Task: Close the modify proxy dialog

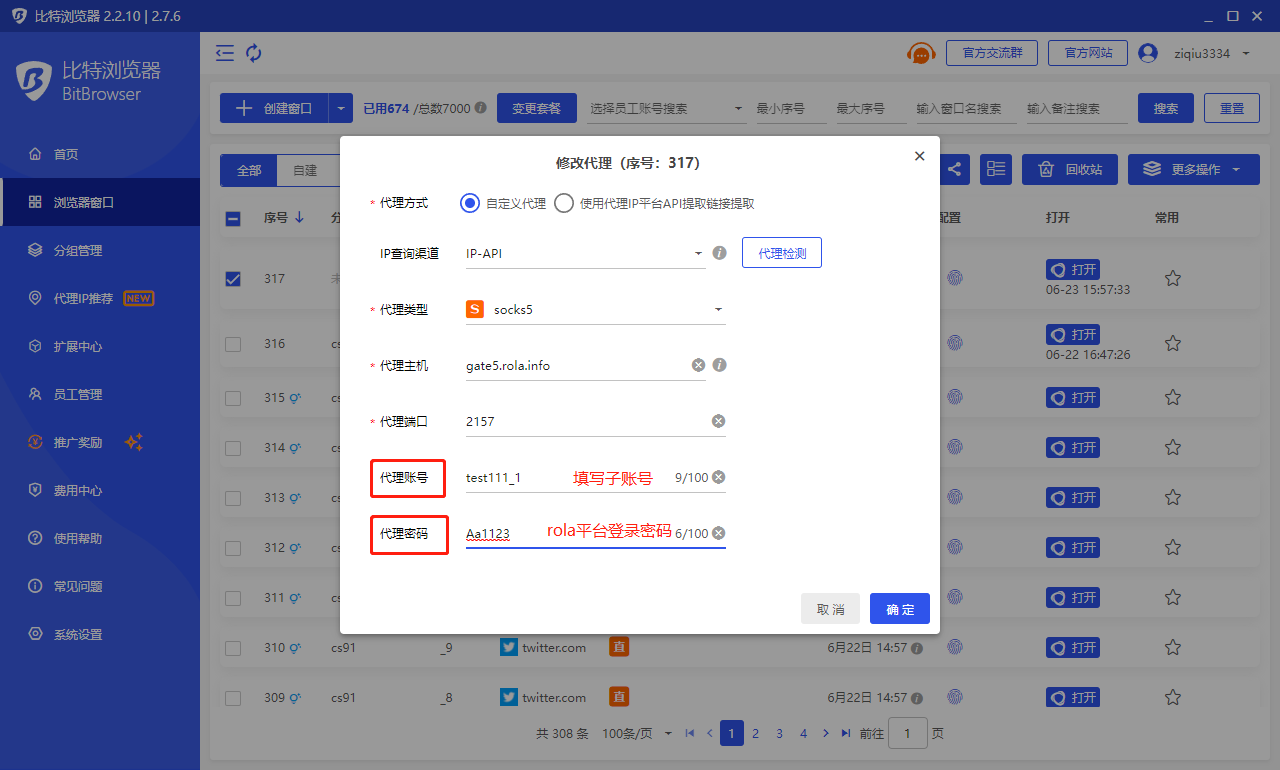Action: [x=919, y=156]
